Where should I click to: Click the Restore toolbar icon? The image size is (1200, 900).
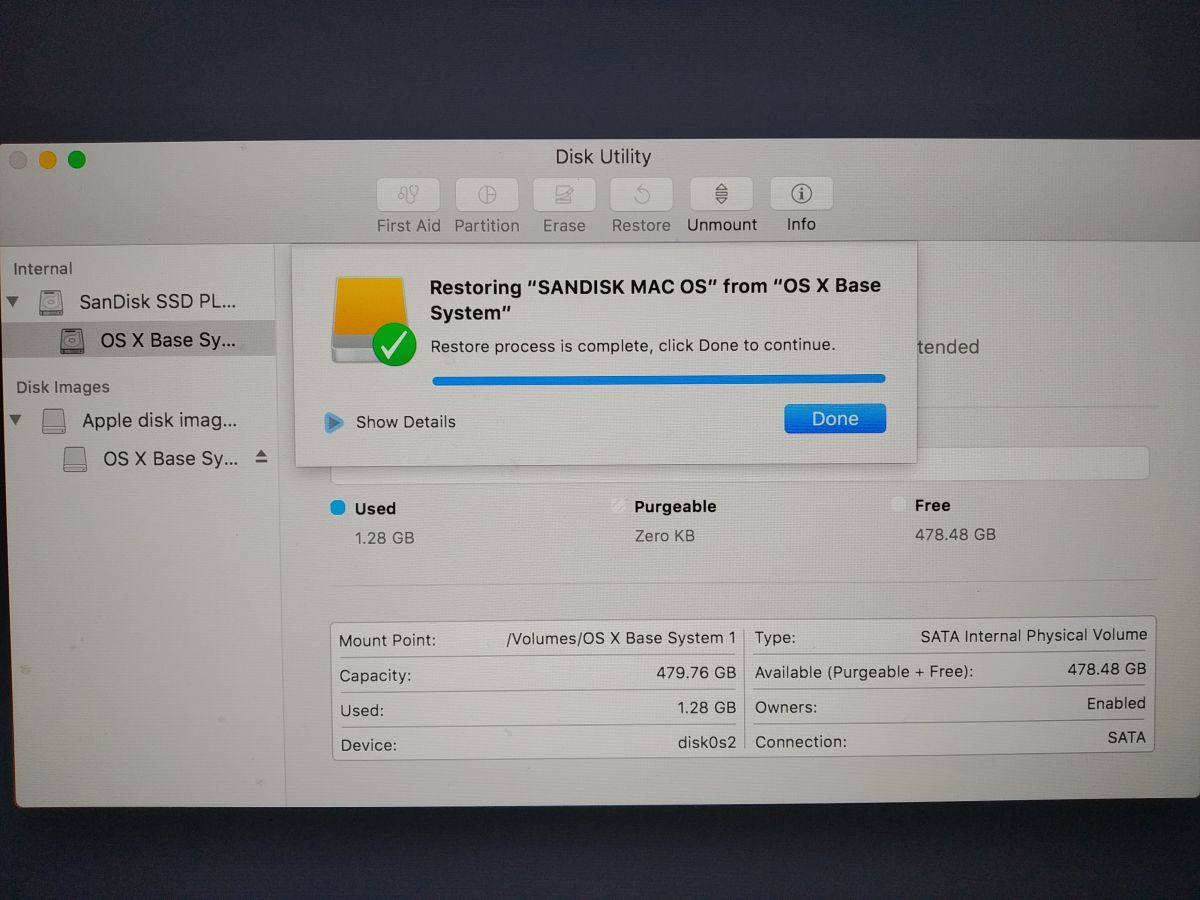point(642,194)
